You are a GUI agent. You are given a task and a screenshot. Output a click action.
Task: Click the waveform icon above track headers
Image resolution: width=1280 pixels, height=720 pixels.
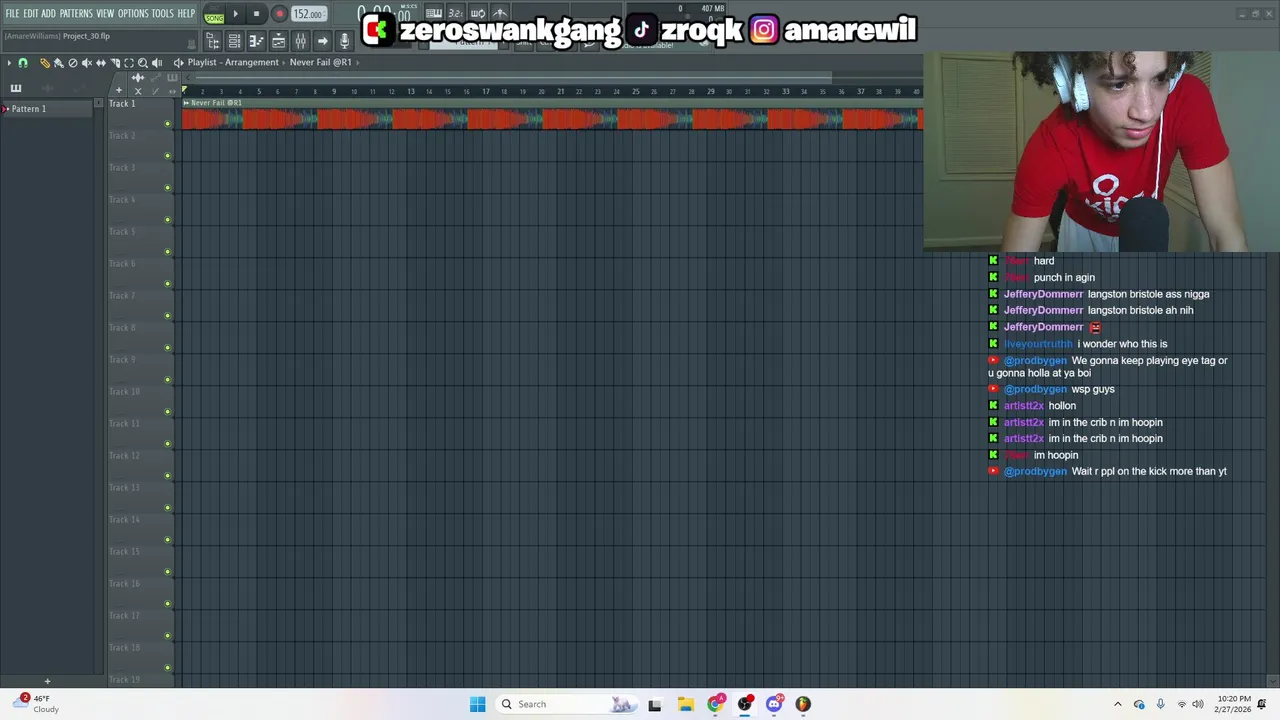[x=138, y=77]
